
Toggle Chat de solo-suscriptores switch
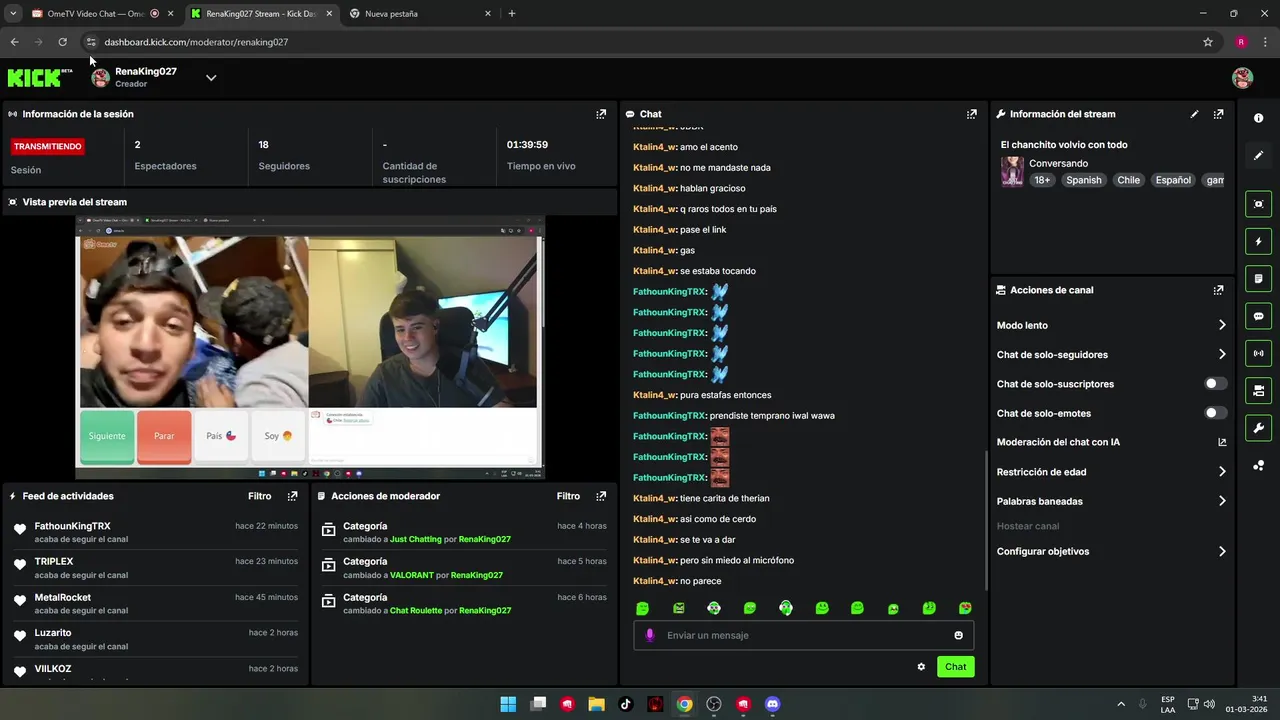click(x=1215, y=384)
